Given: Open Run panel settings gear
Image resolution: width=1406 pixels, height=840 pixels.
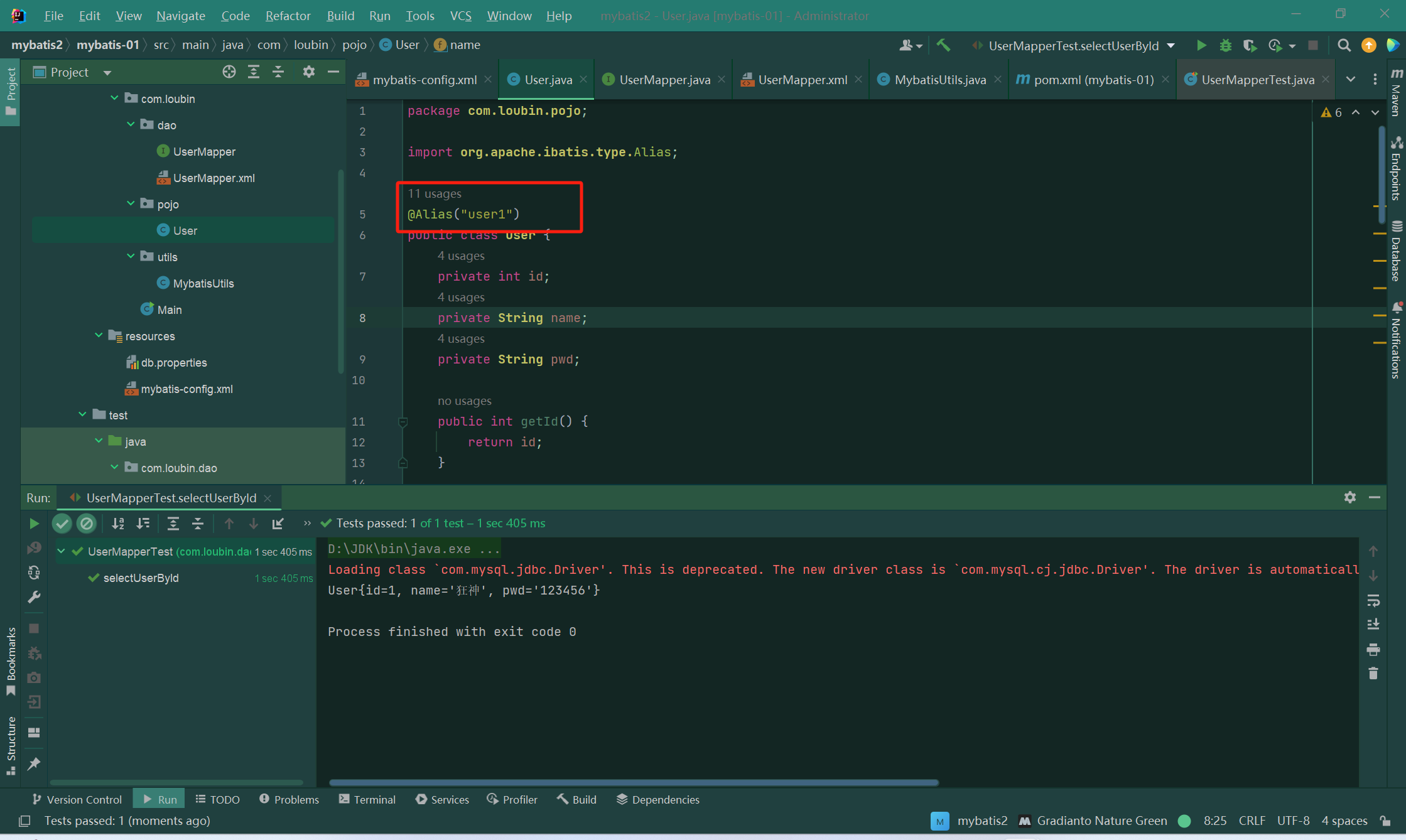Looking at the screenshot, I should pos(1350,497).
